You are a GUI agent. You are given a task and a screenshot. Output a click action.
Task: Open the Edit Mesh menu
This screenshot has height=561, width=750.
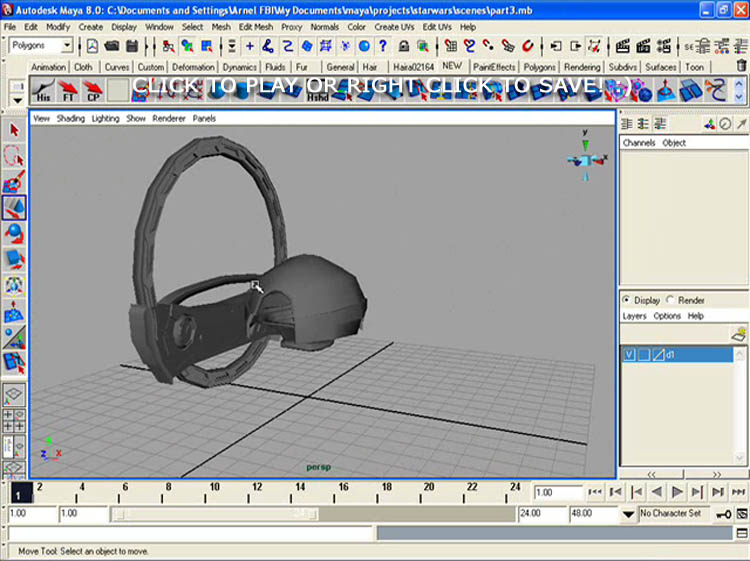click(x=254, y=27)
